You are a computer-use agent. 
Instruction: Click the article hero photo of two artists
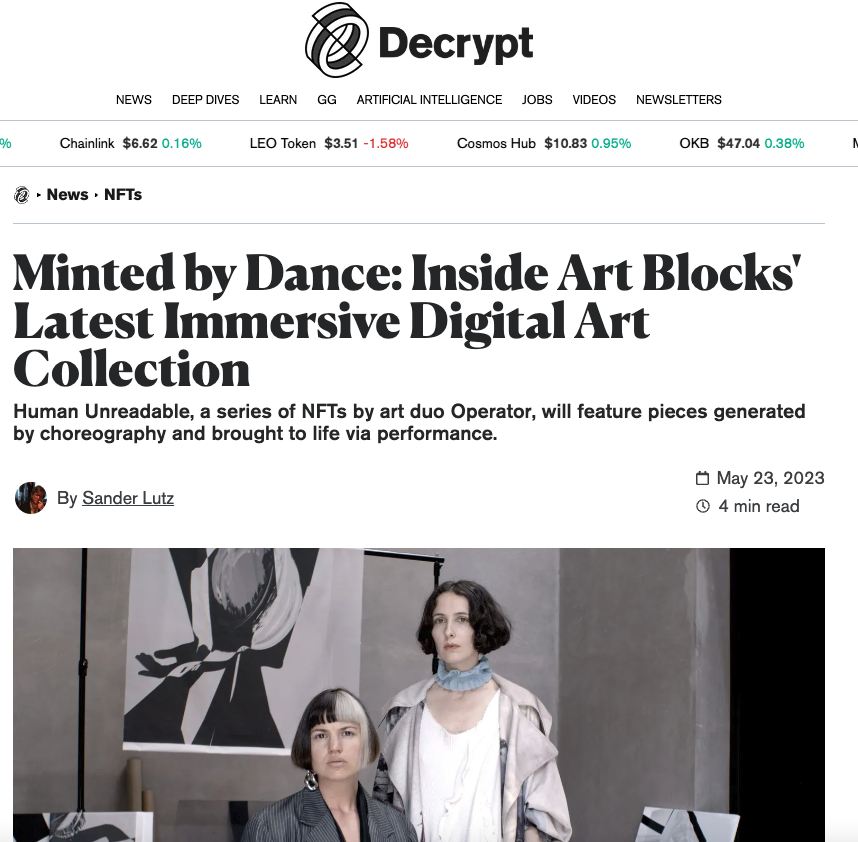(419, 695)
